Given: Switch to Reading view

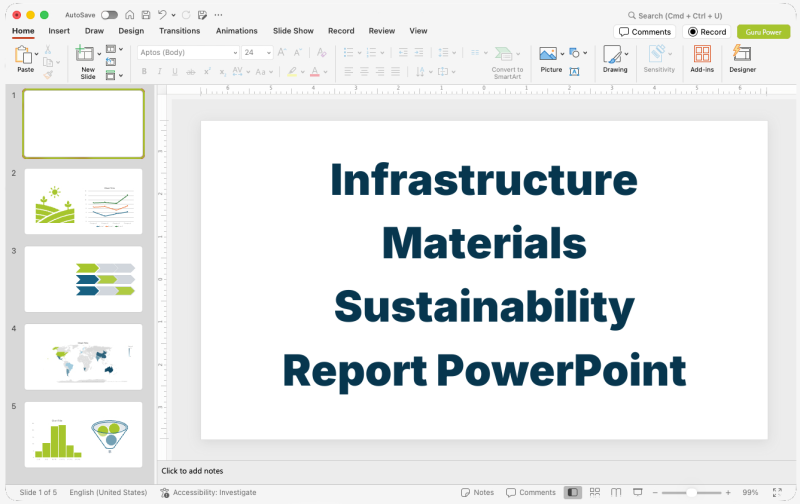Looking at the screenshot, I should pos(616,492).
